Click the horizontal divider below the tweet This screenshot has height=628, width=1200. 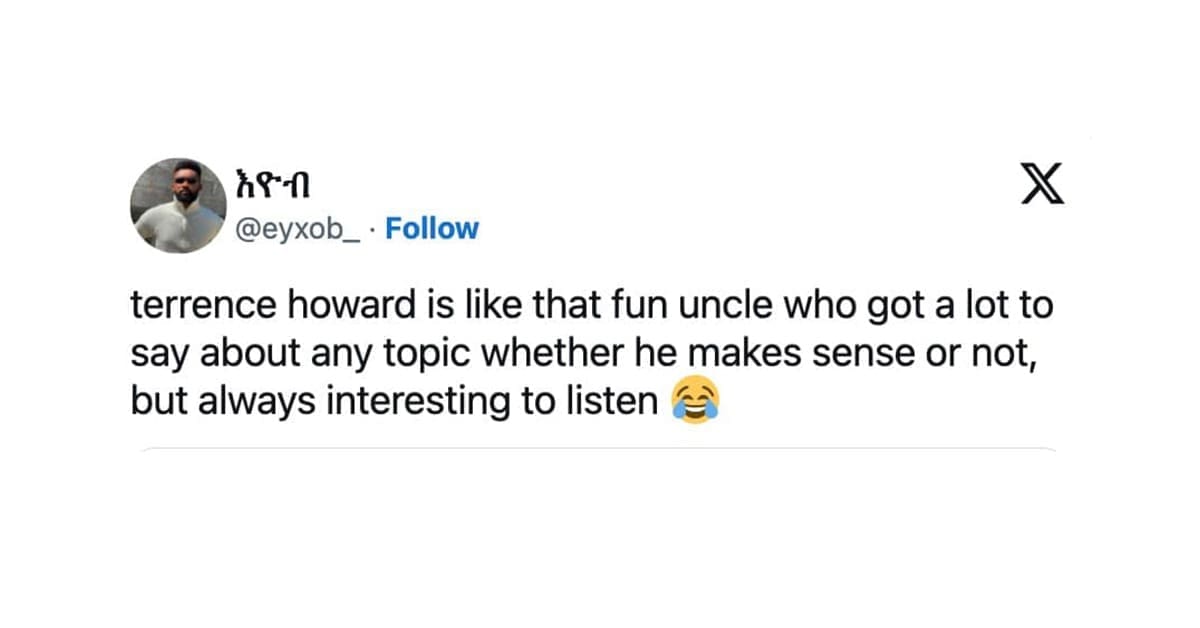pyautogui.click(x=600, y=449)
